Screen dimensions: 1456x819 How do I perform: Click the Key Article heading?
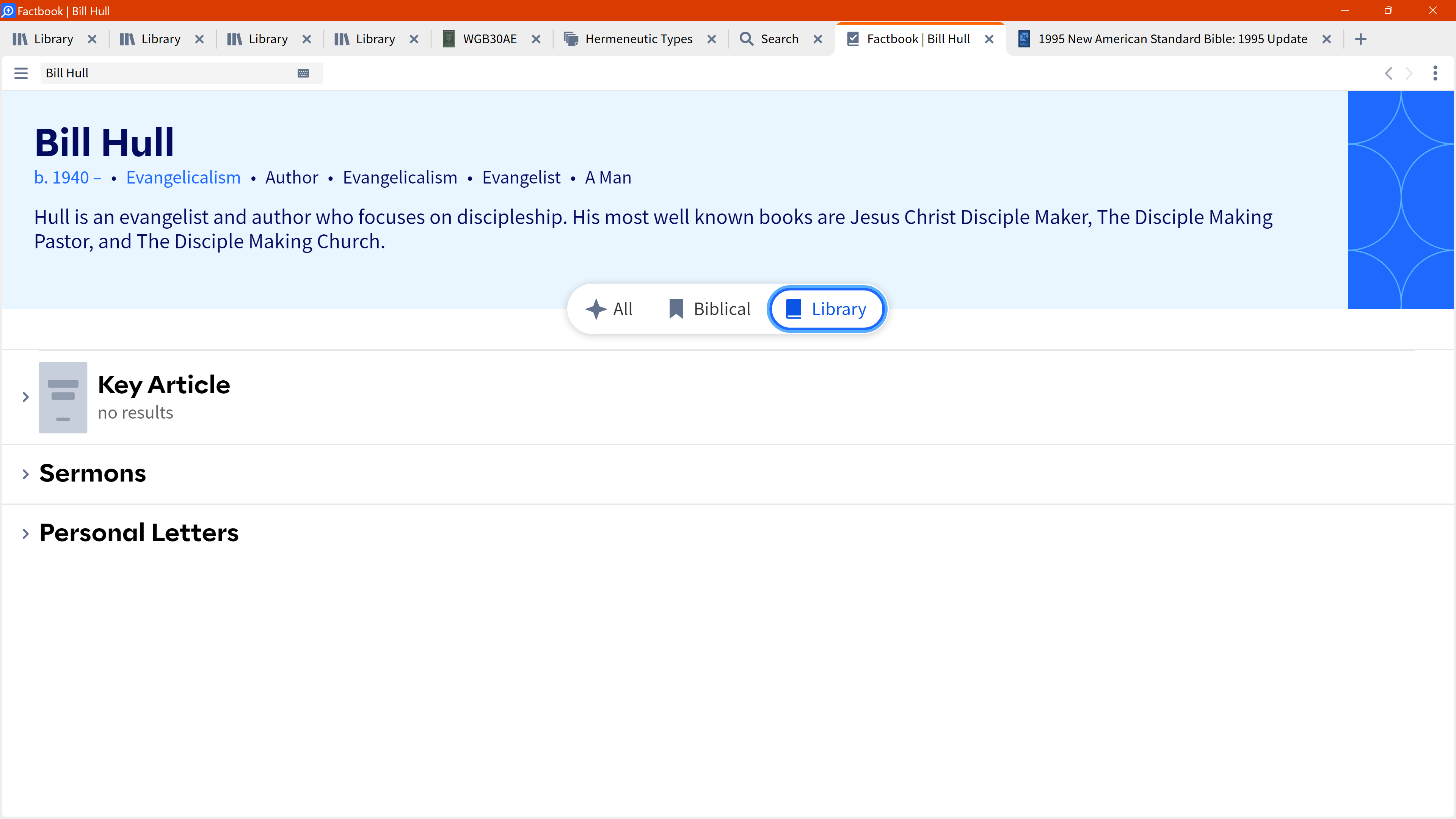click(x=164, y=385)
